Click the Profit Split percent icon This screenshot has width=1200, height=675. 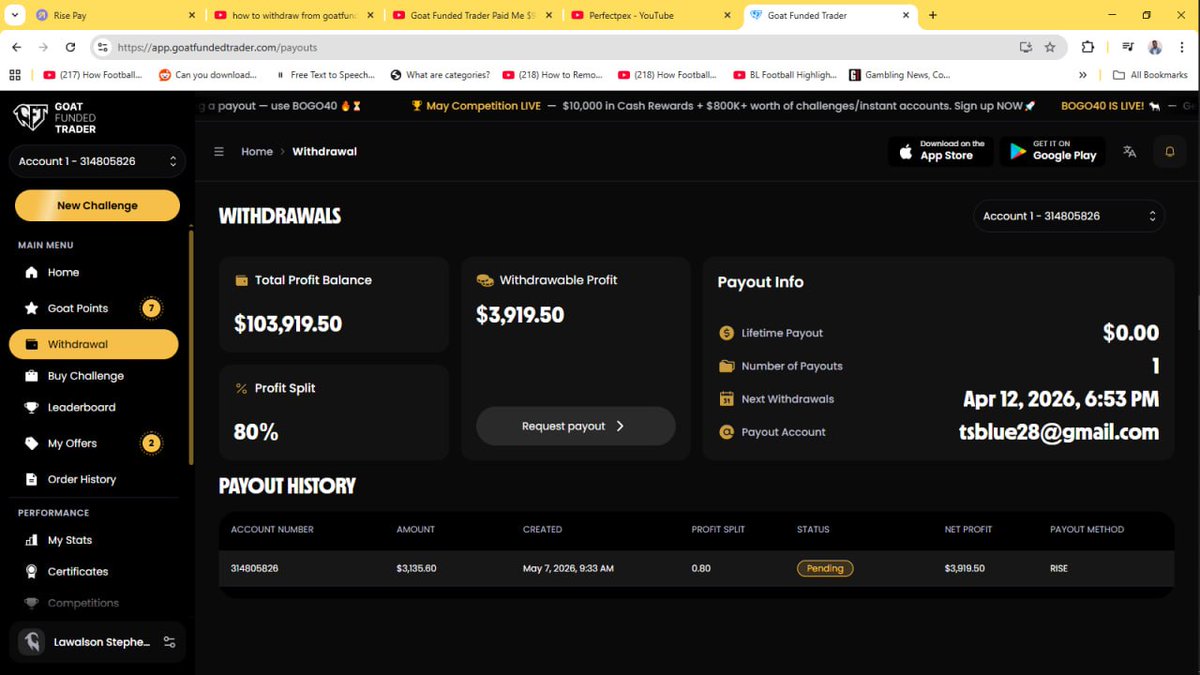[241, 388]
